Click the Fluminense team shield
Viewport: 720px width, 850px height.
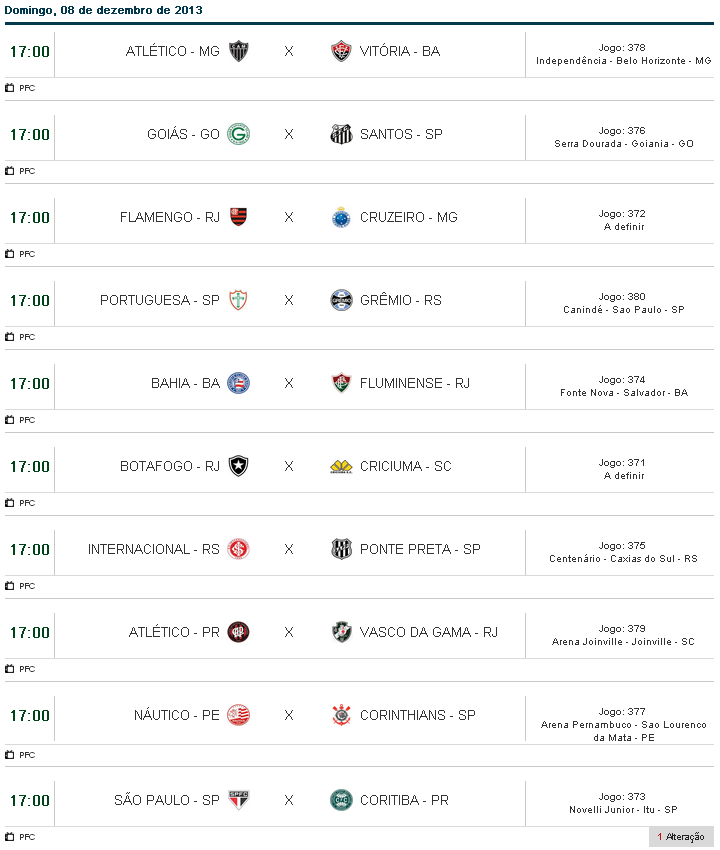pos(341,383)
